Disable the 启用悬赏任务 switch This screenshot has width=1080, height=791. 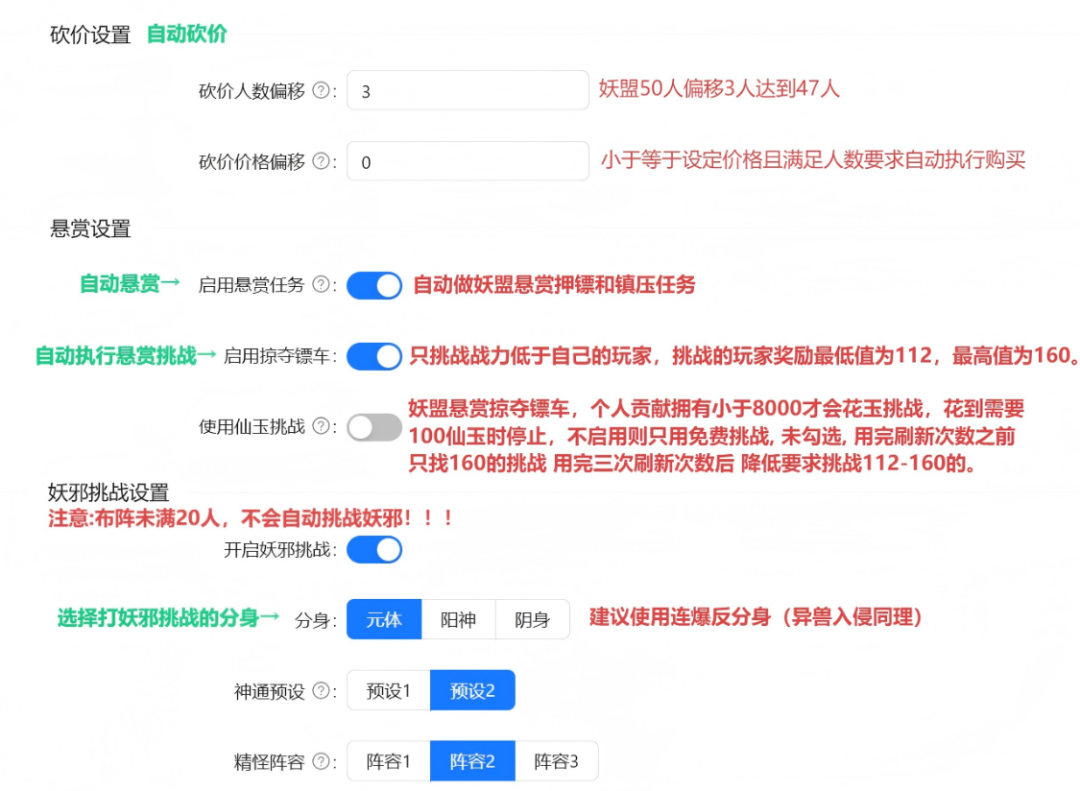pos(374,286)
